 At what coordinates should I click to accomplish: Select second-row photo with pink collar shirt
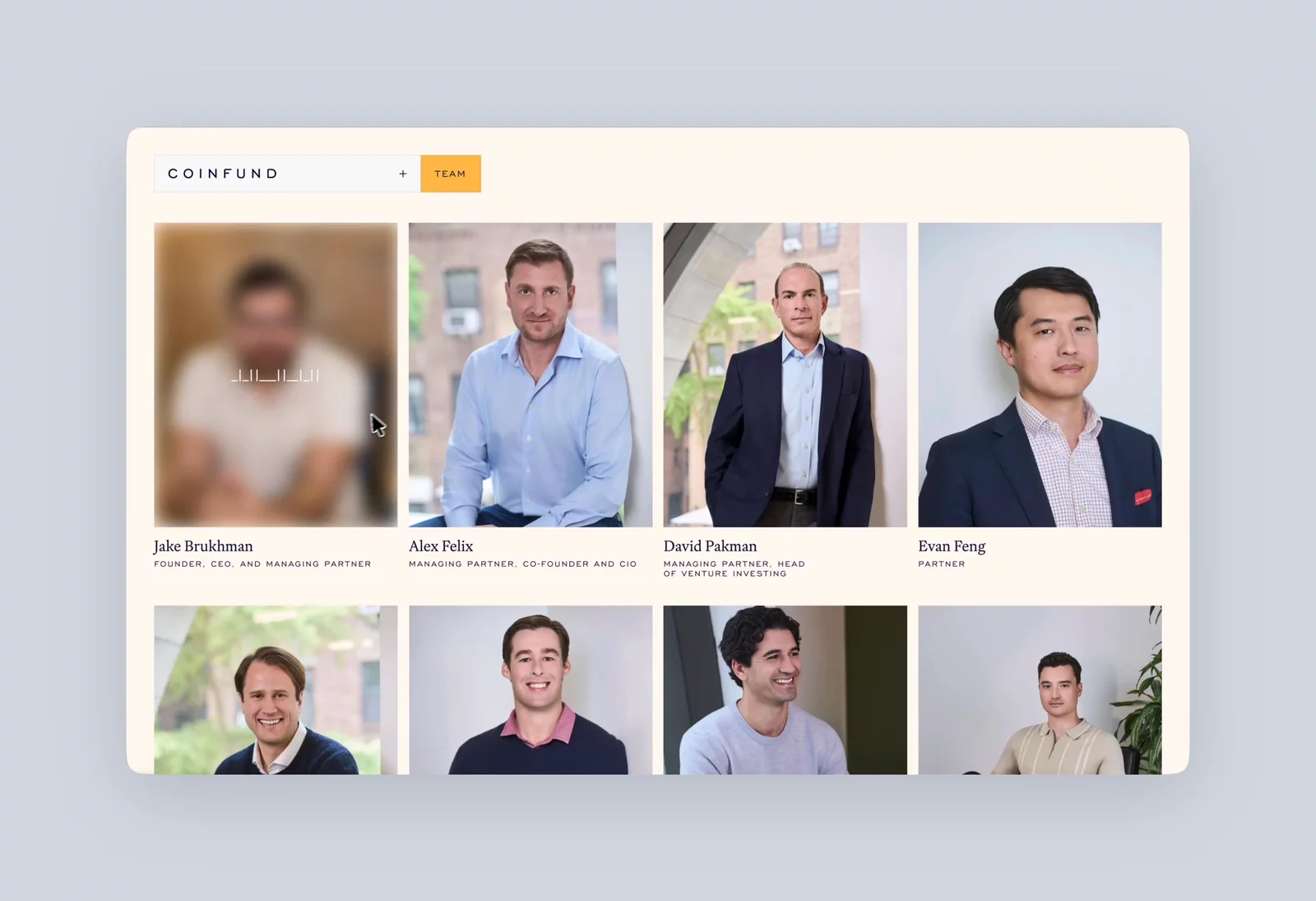coord(531,690)
